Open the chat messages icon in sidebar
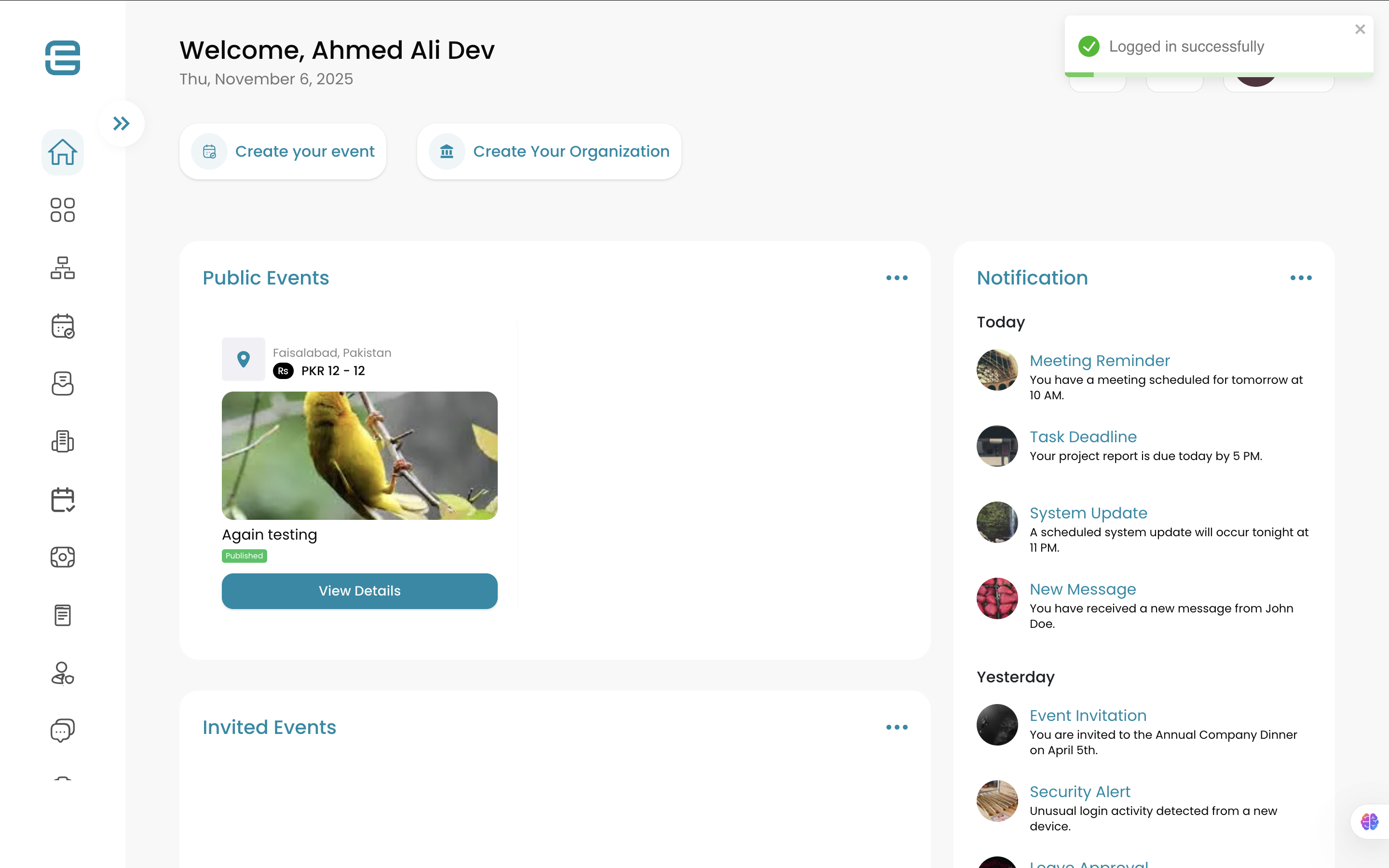This screenshot has height=868, width=1389. 63,730
